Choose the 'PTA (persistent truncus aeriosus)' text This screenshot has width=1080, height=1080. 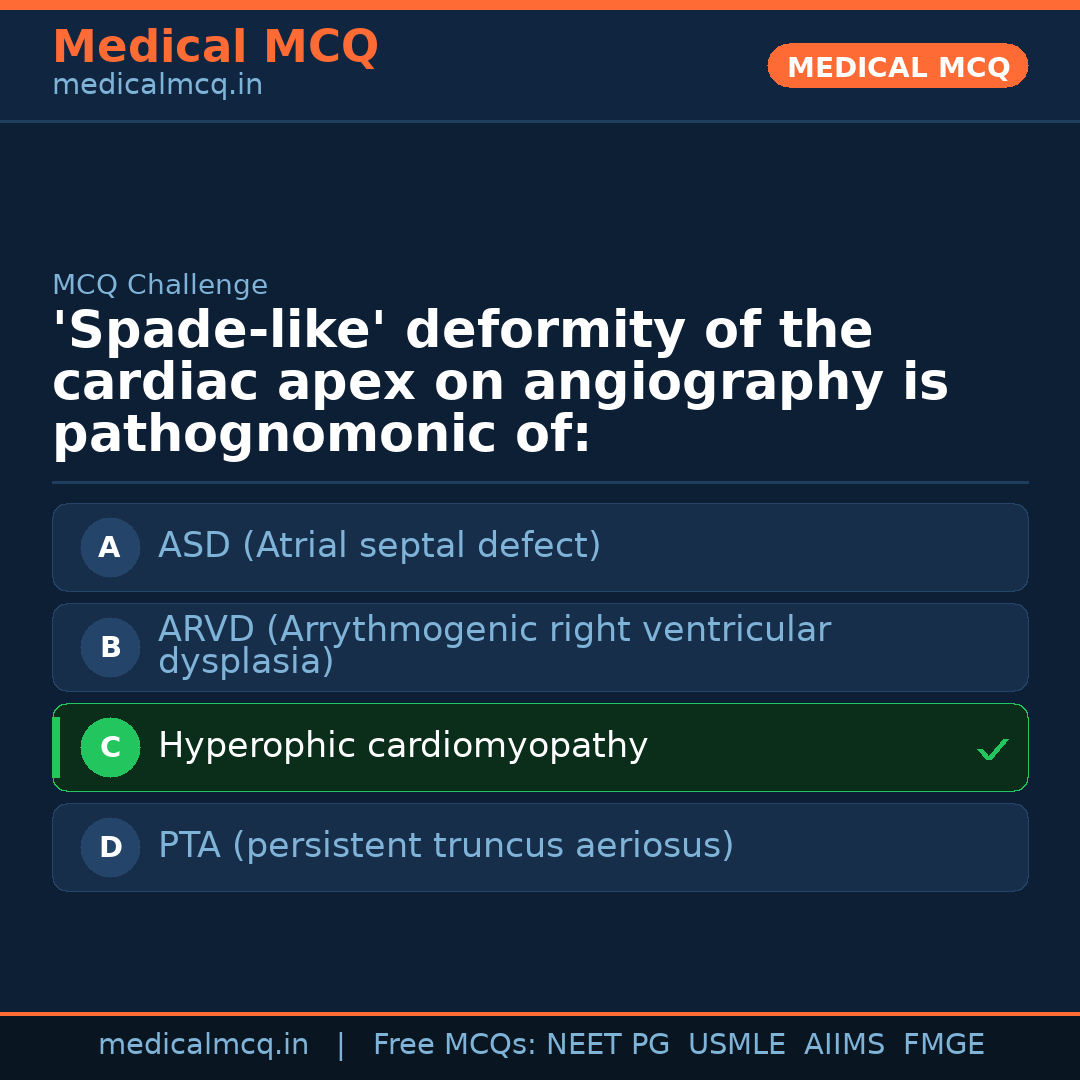click(x=445, y=846)
